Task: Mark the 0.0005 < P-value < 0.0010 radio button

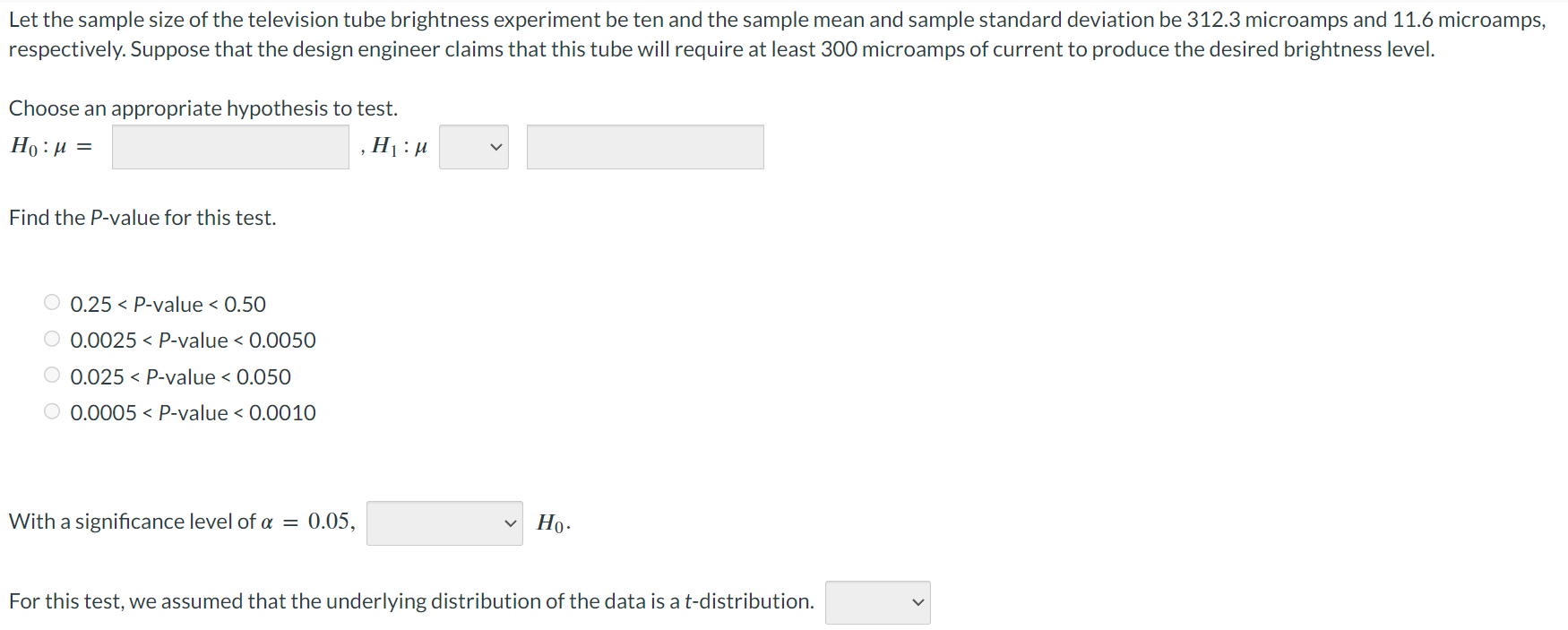Action: pos(52,411)
